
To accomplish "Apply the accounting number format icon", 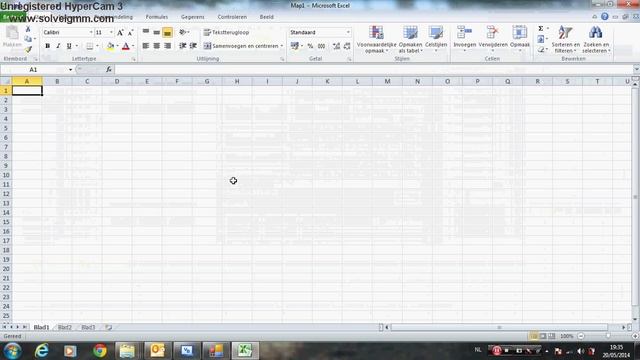I will pos(295,46).
